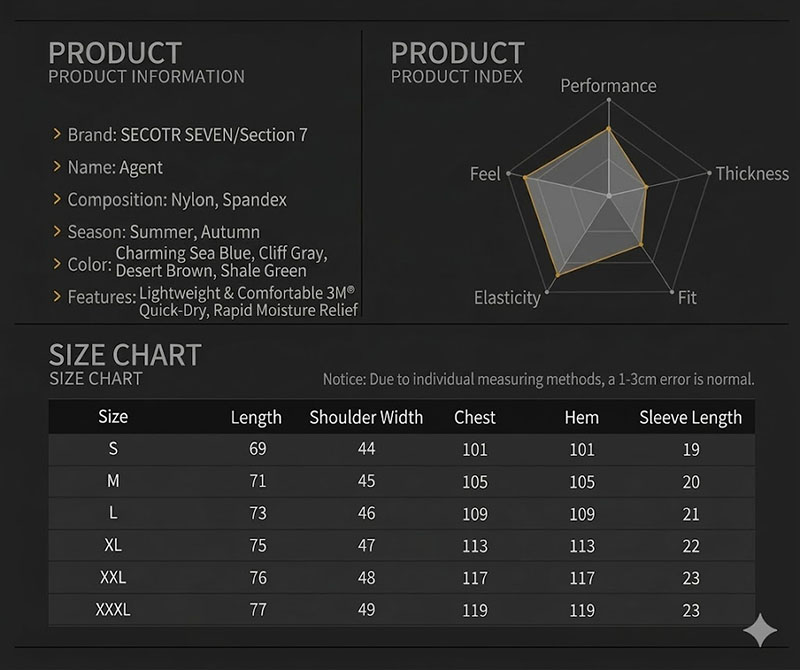Expand the Features row chevron
The width and height of the screenshot is (800, 670).
pos(58,297)
